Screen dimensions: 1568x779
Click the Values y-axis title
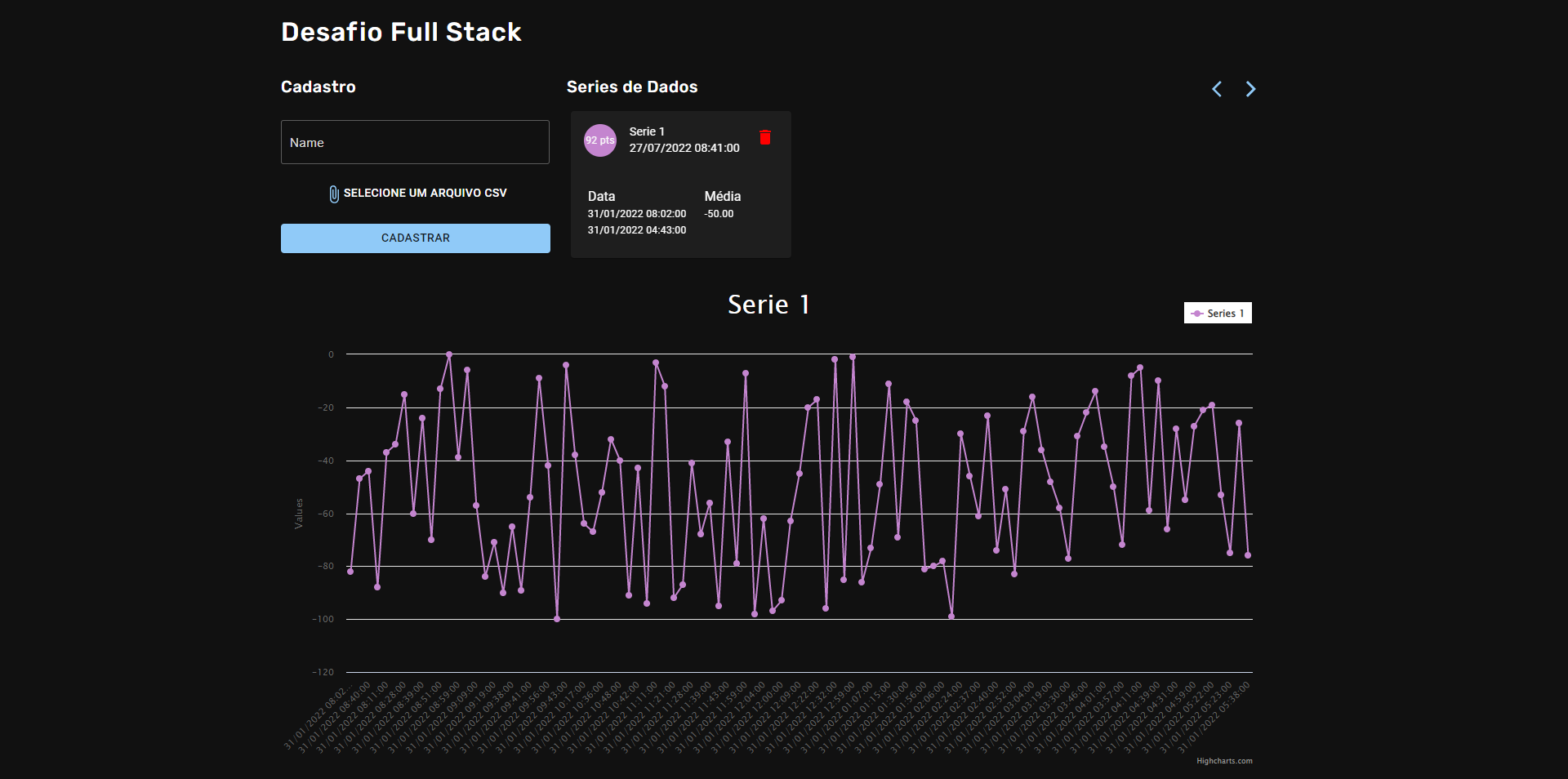(x=299, y=514)
